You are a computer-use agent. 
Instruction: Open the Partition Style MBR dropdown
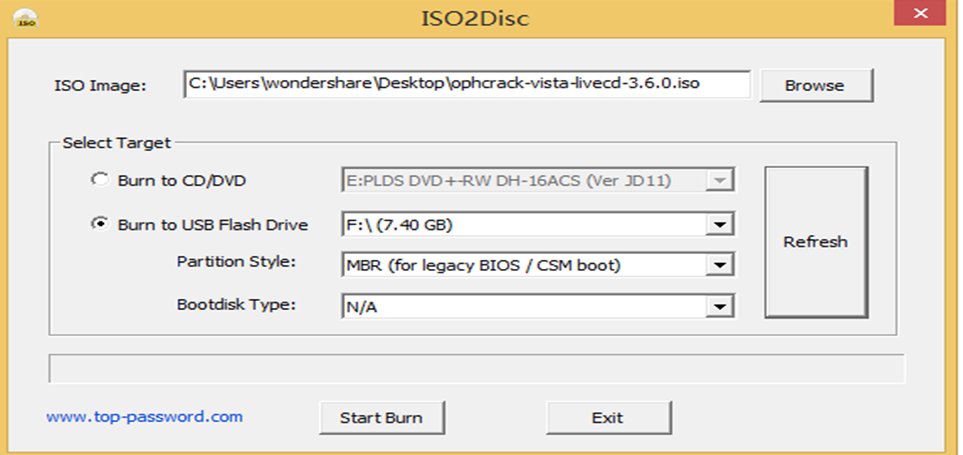[x=718, y=266]
